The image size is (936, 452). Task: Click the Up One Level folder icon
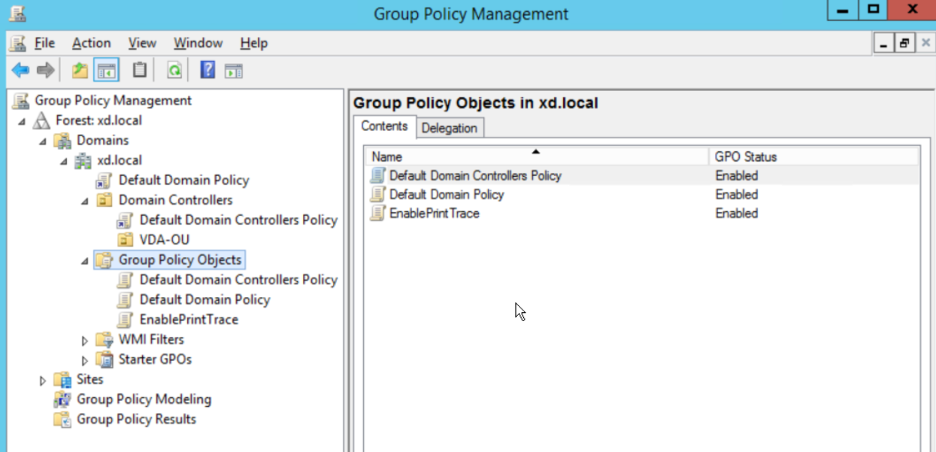[x=80, y=70]
